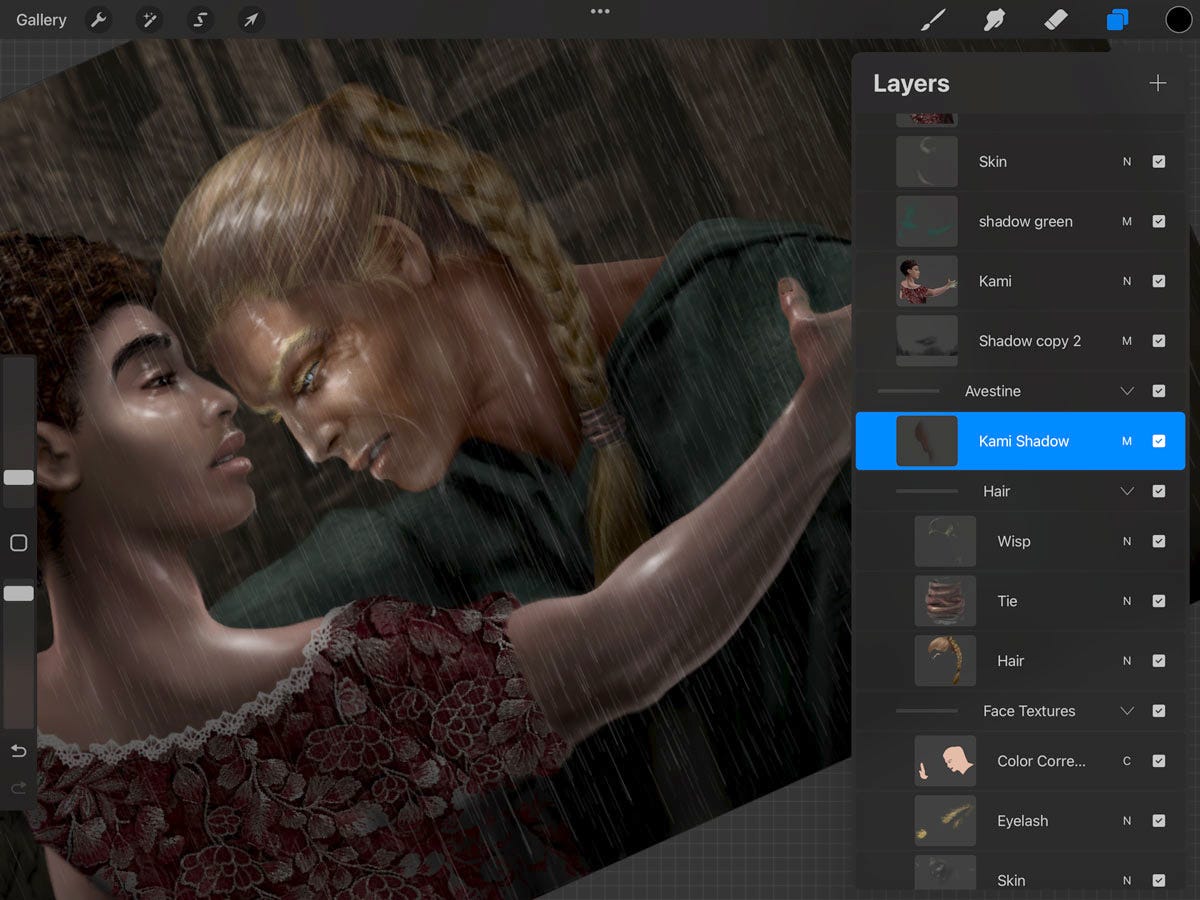Hide the shadow green layer
This screenshot has width=1200, height=900.
[1159, 221]
